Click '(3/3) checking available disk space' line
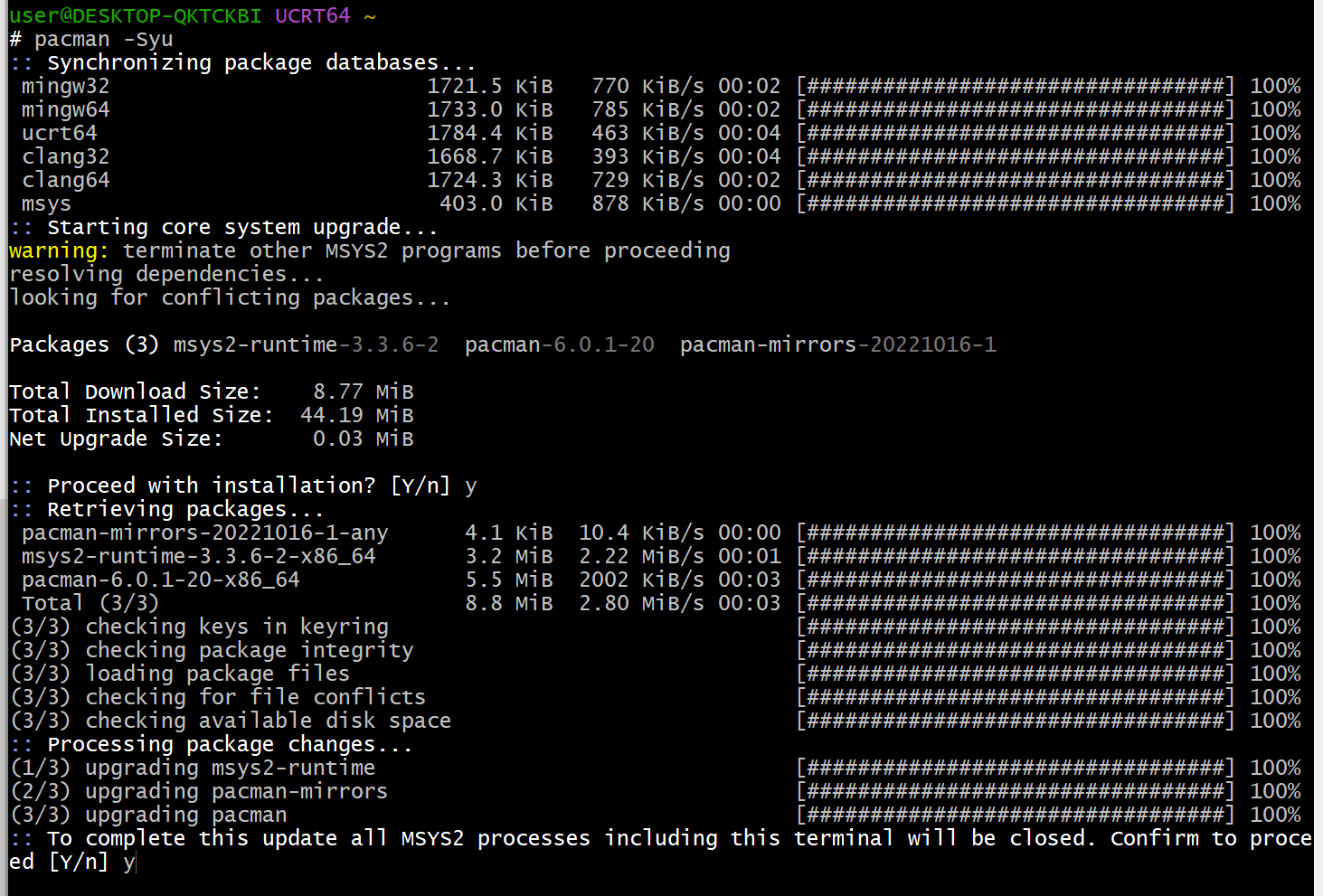 230,722
